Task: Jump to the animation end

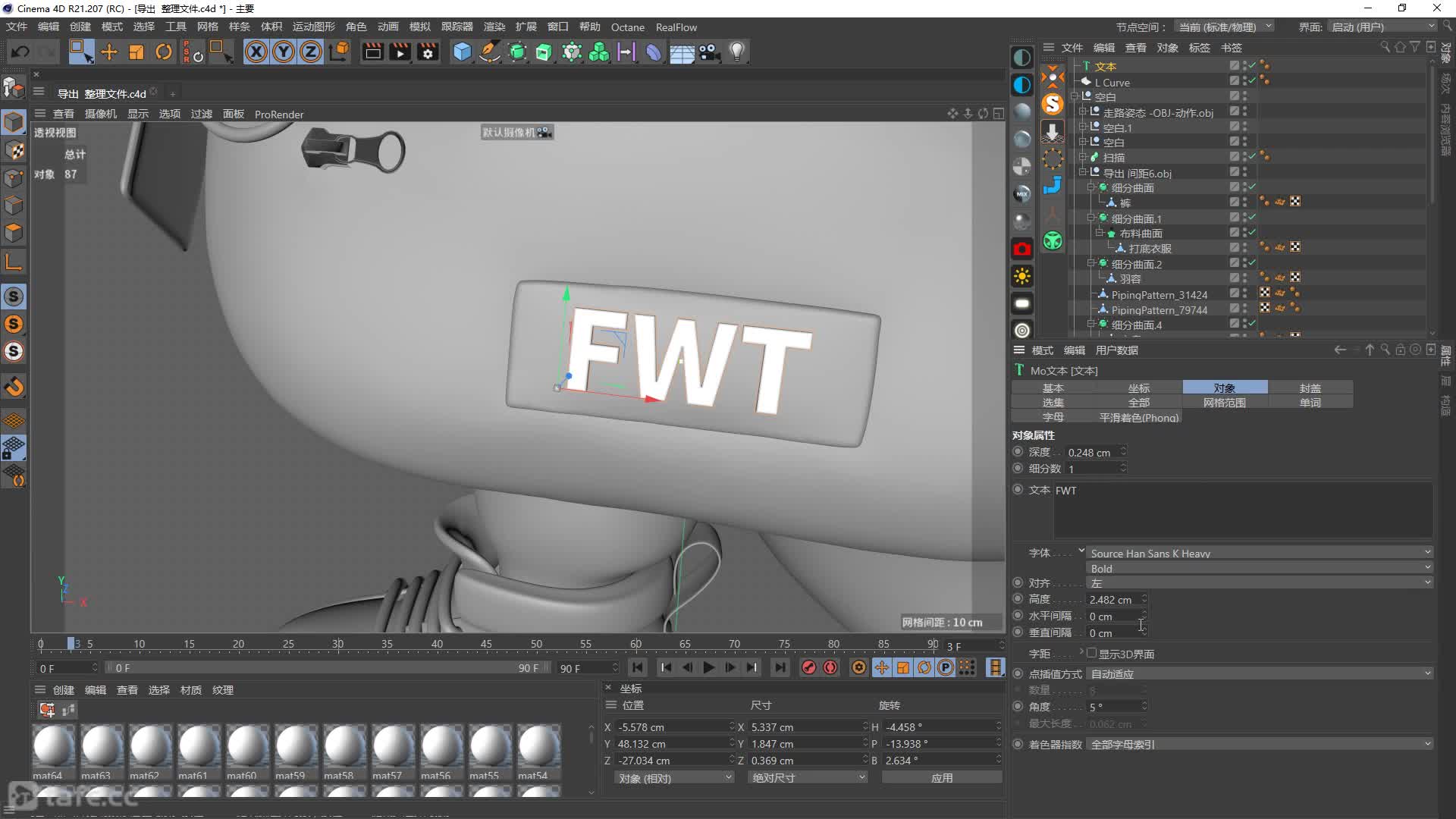Action: (779, 667)
